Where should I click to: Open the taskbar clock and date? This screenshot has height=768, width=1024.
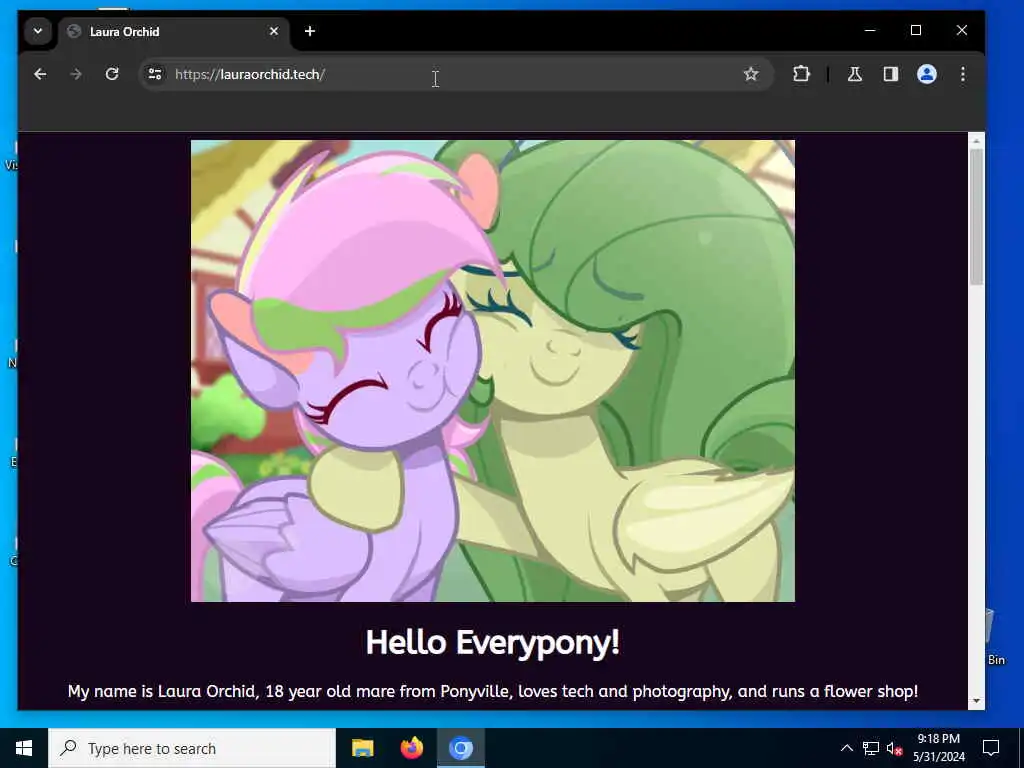pyautogui.click(x=939, y=748)
